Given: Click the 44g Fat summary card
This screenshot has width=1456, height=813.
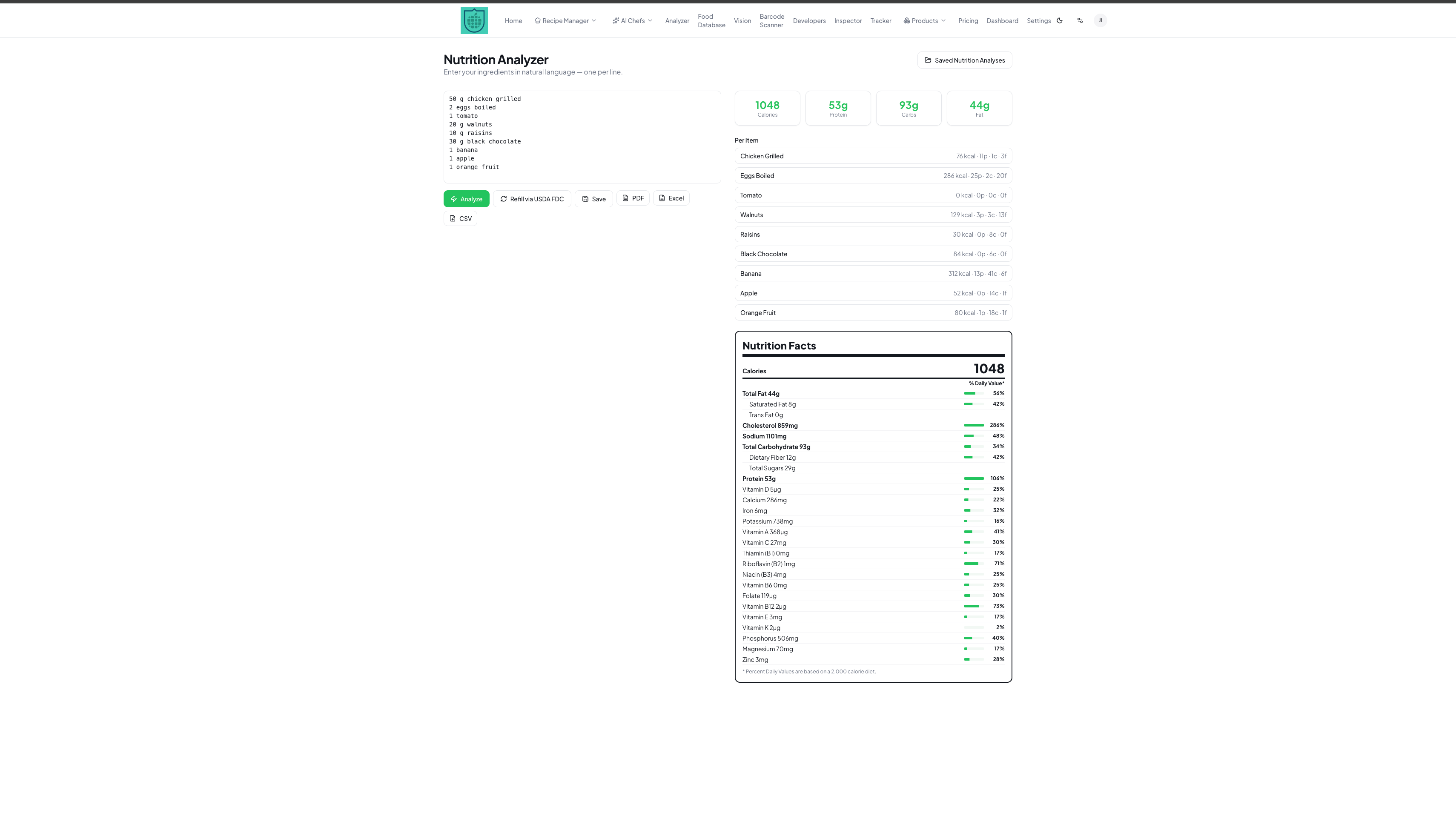Looking at the screenshot, I should click(979, 108).
